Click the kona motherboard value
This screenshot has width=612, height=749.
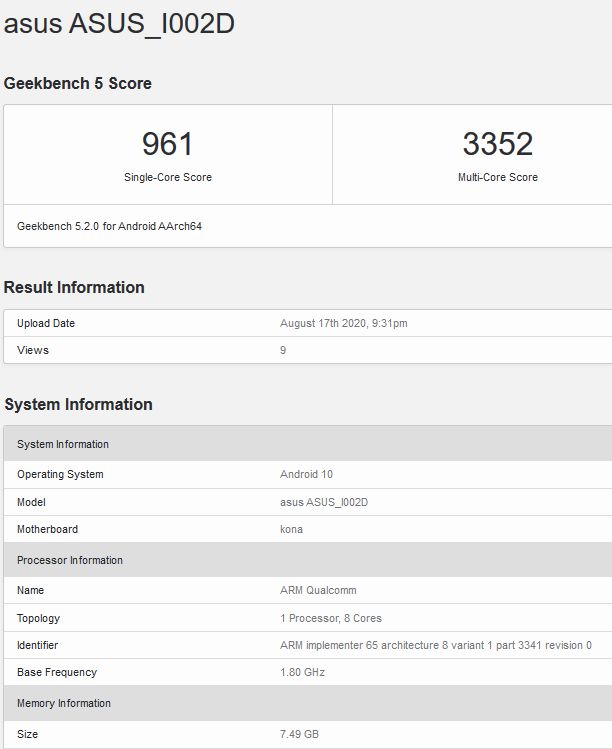click(291, 529)
